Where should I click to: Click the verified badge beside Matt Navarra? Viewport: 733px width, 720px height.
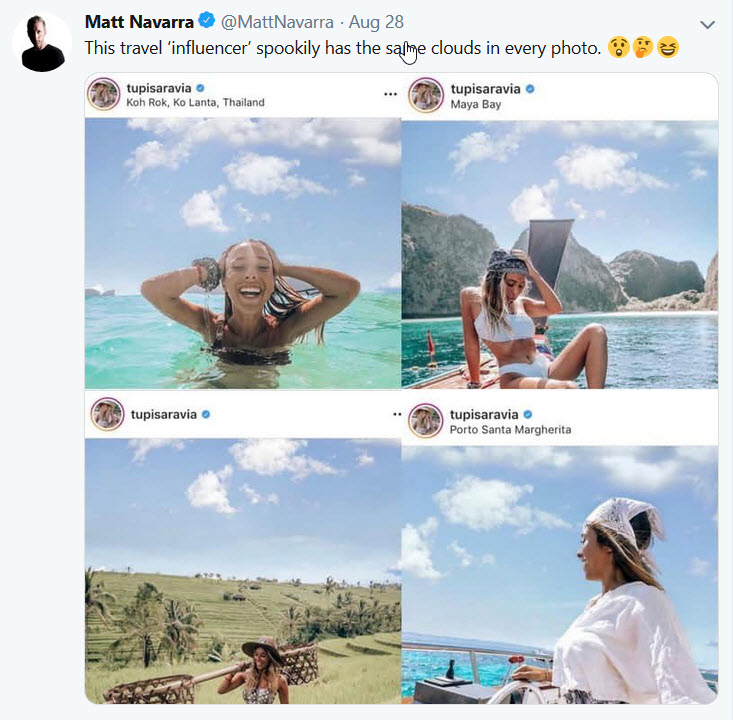(x=207, y=21)
